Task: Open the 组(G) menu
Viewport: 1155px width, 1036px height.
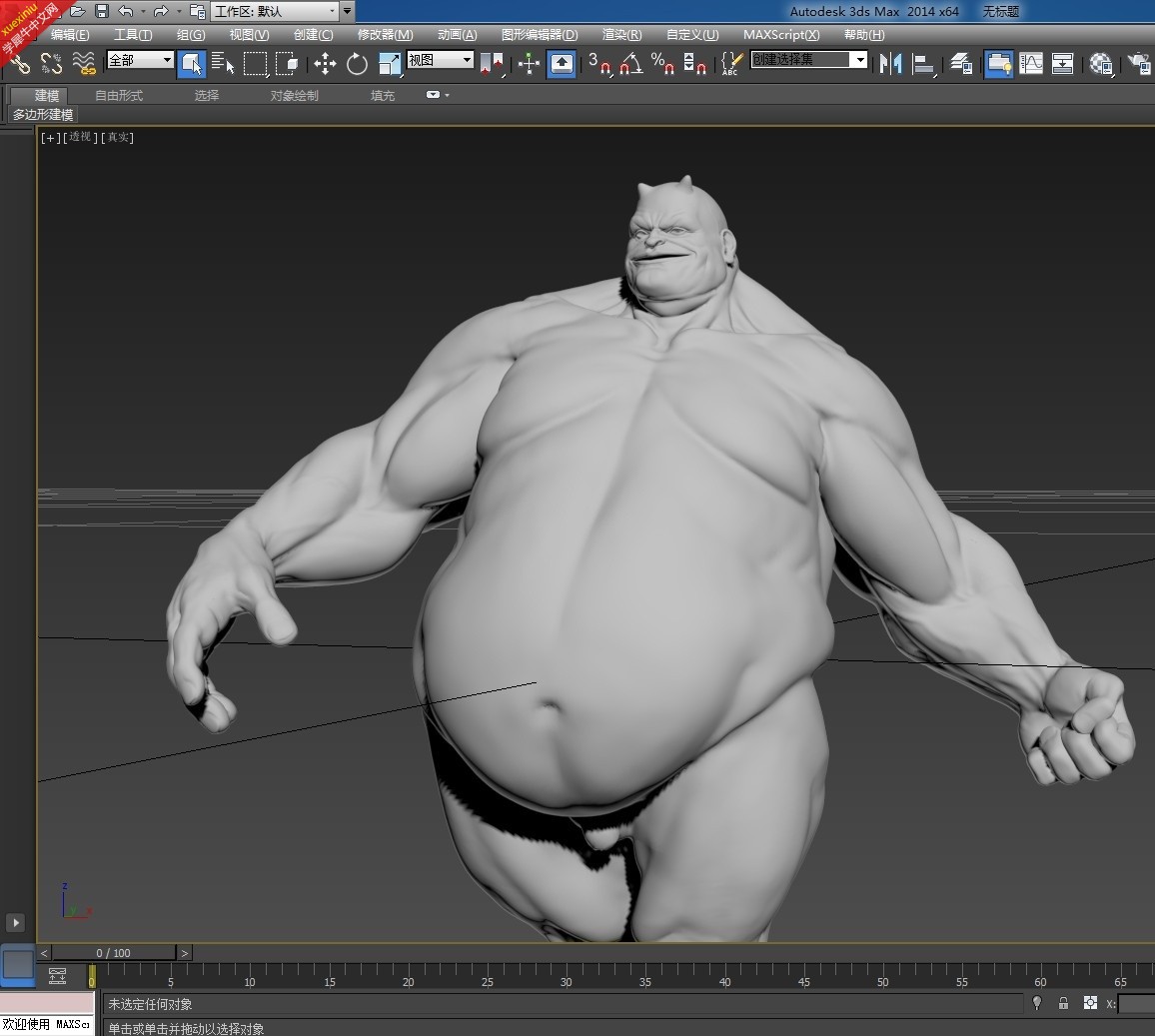Action: point(191,35)
